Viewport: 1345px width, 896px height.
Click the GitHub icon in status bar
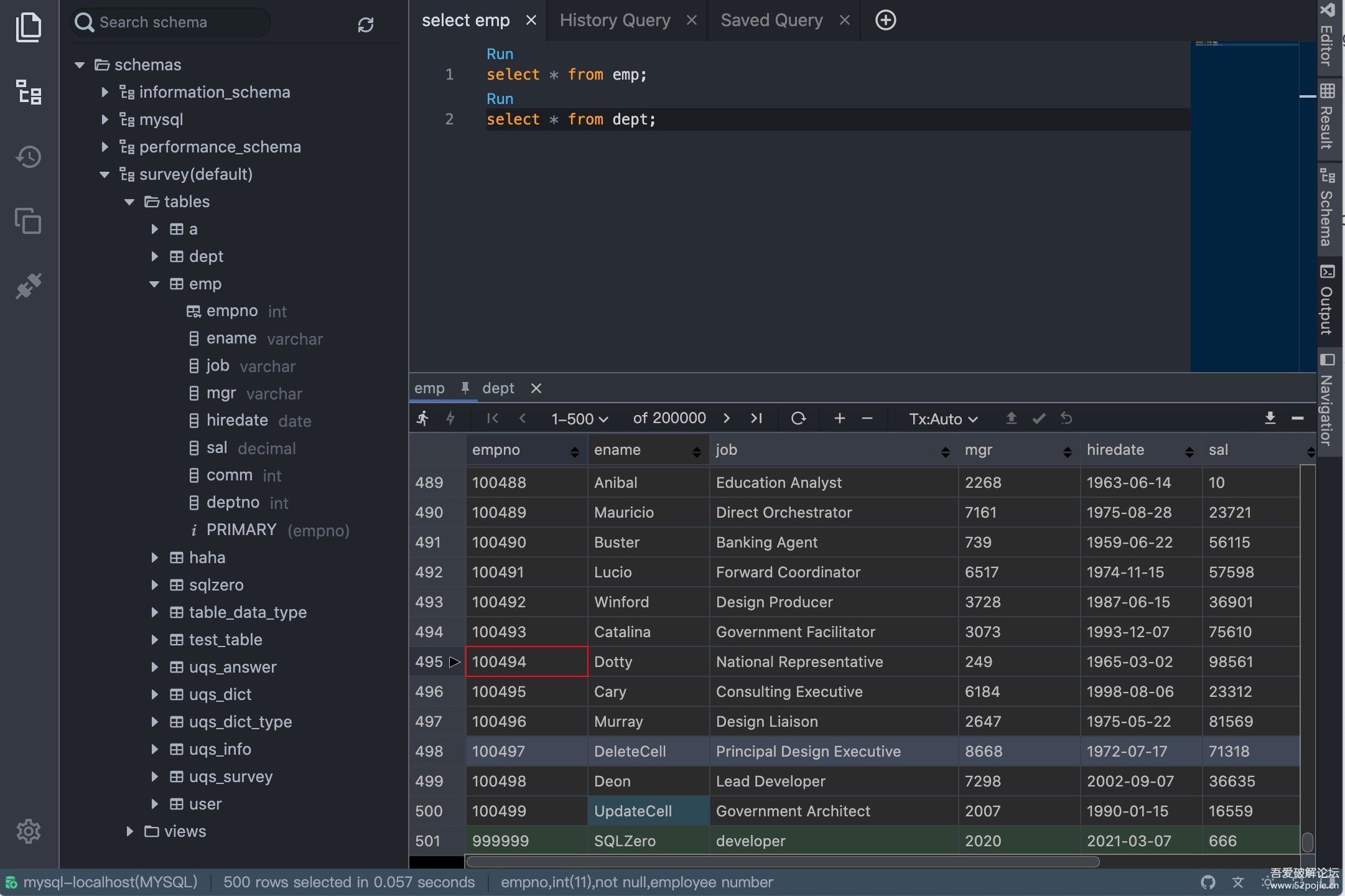point(1208,882)
